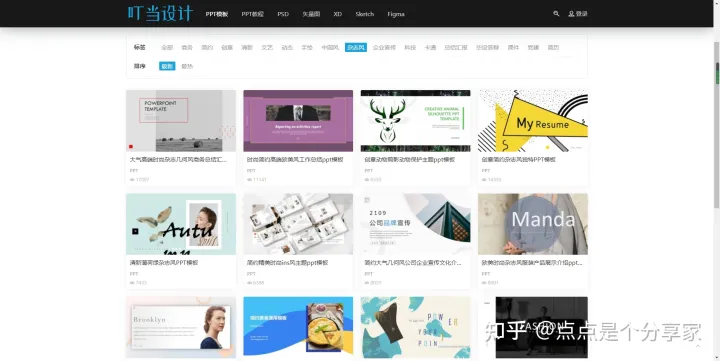
Task: Open title 清新薄荷绿杂志风PPT模板
Action: tap(164, 263)
